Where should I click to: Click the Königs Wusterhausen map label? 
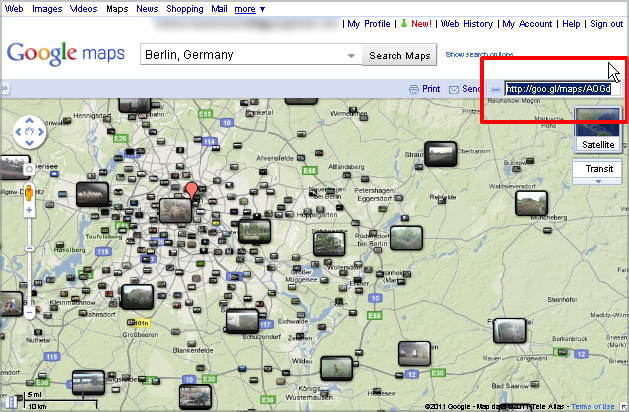[309, 393]
